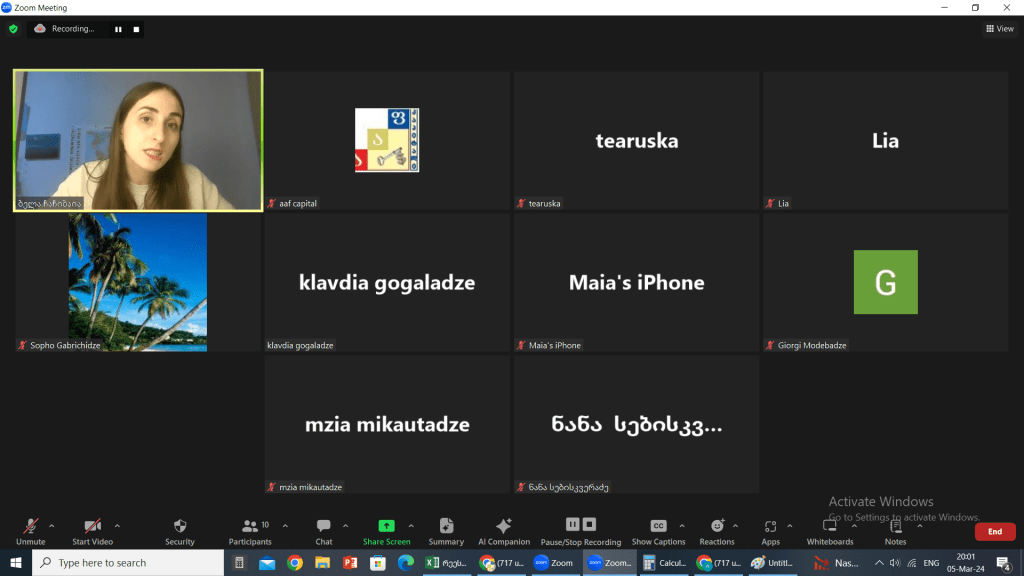Screen dimensions: 1024x576
Task: Expand the Share Screen options arrow
Action: pyautogui.click(x=411, y=525)
